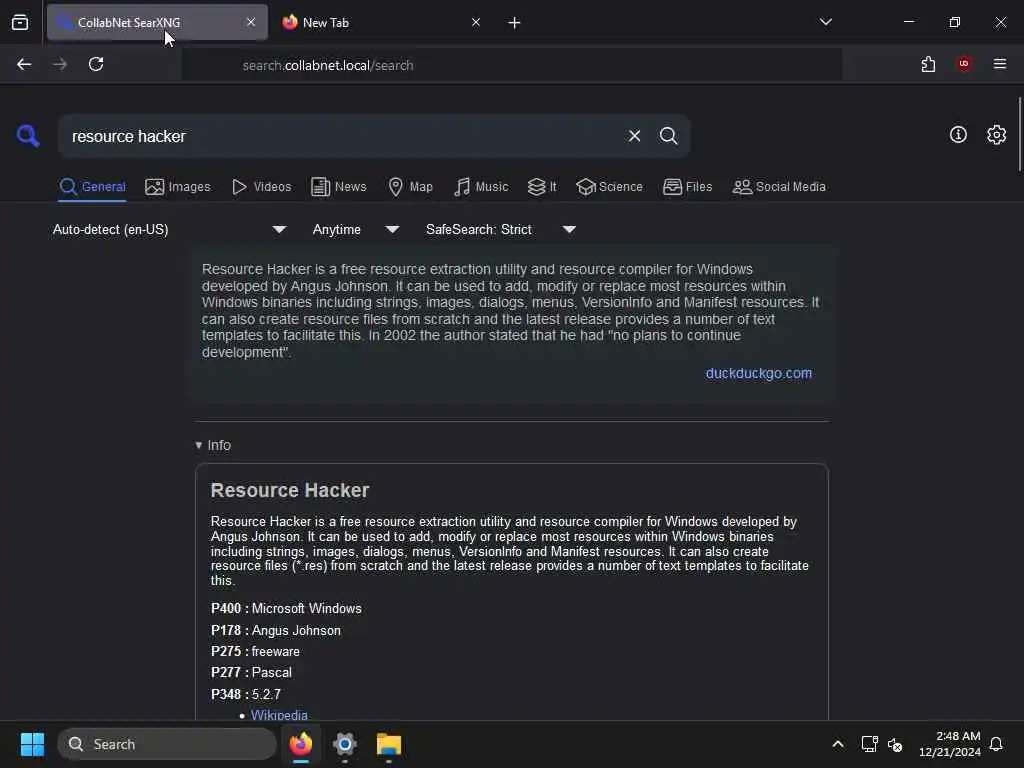Viewport: 1024px width, 768px height.
Task: Click the P277 Pascal row
Action: point(251,672)
